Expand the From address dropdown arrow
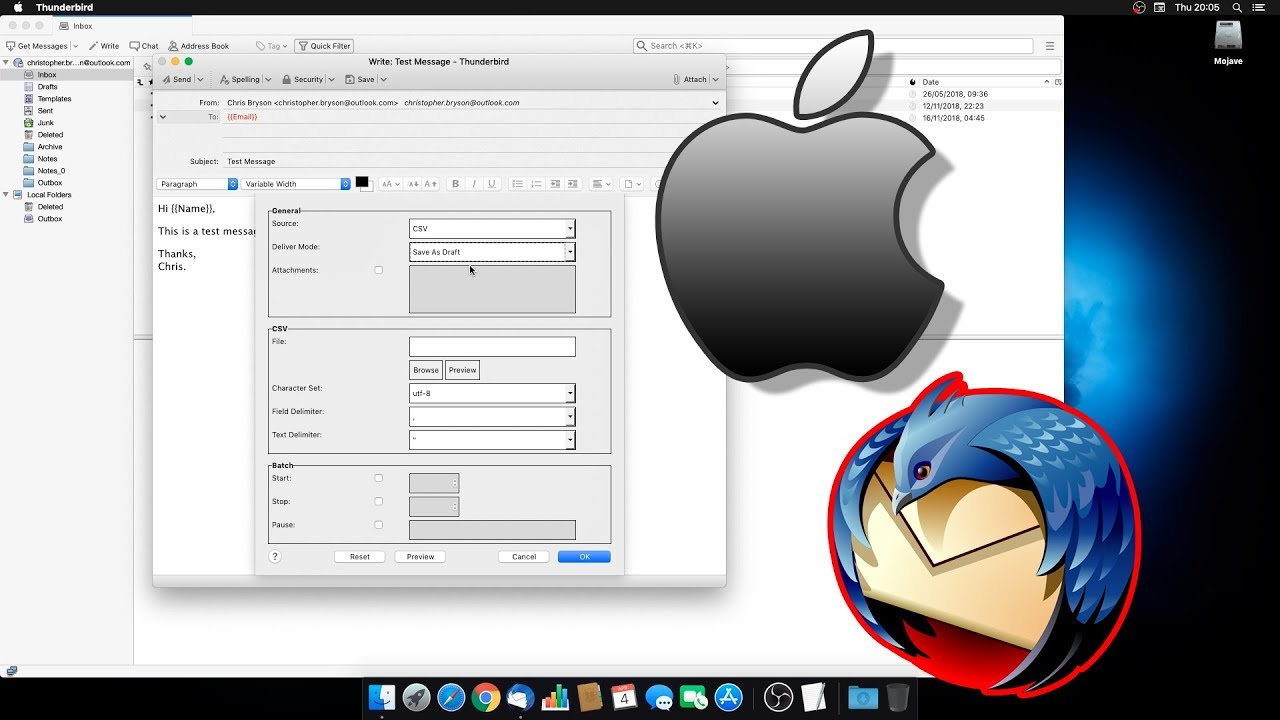This screenshot has height=720, width=1280. [715, 103]
